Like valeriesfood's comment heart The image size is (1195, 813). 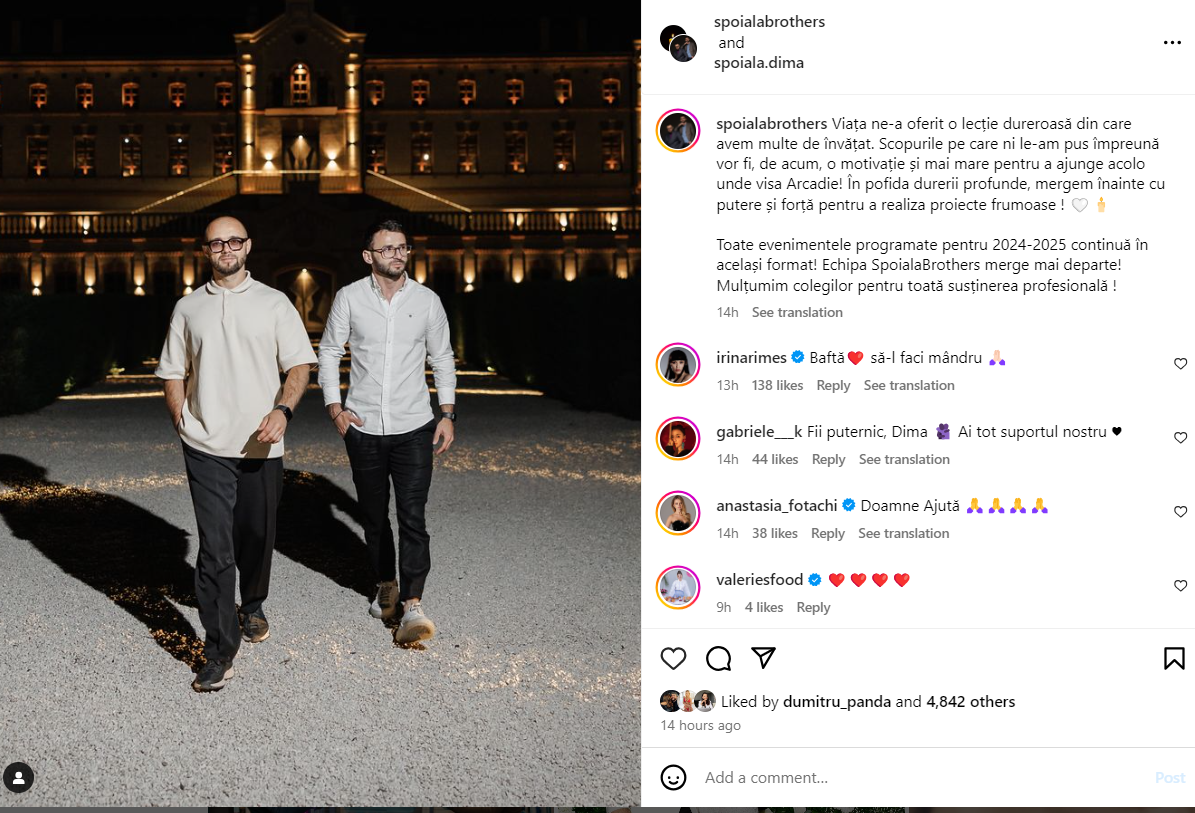tap(1181, 585)
